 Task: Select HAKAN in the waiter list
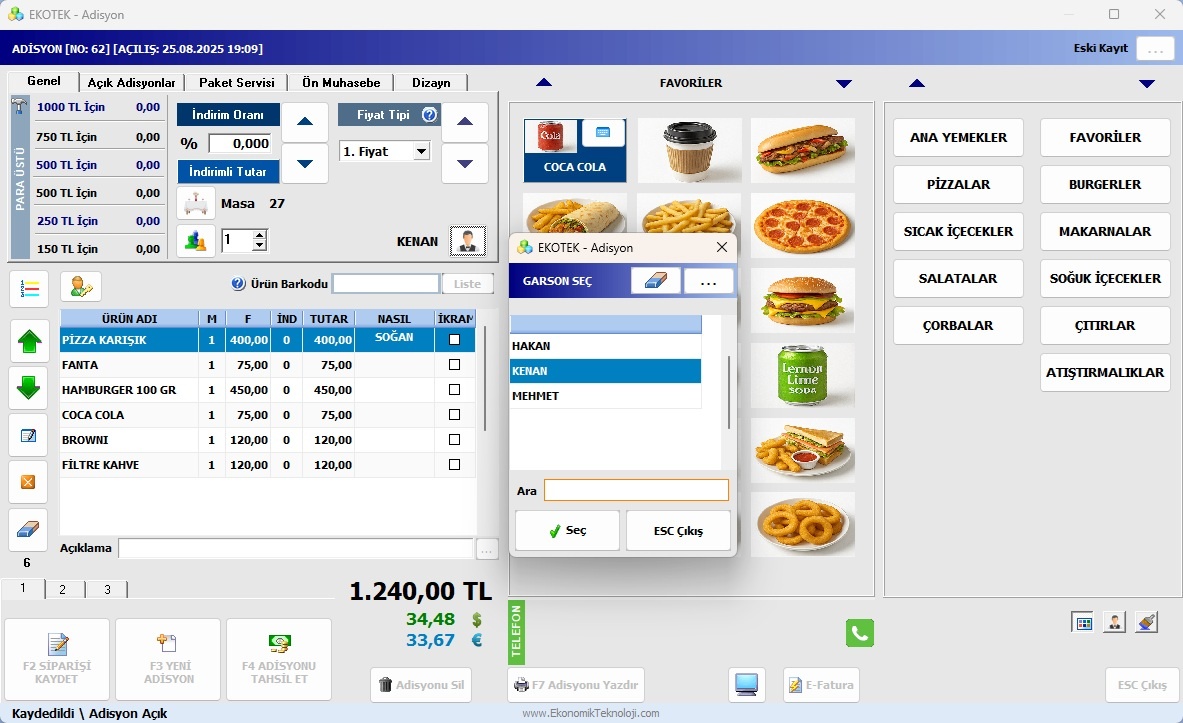[x=606, y=346]
